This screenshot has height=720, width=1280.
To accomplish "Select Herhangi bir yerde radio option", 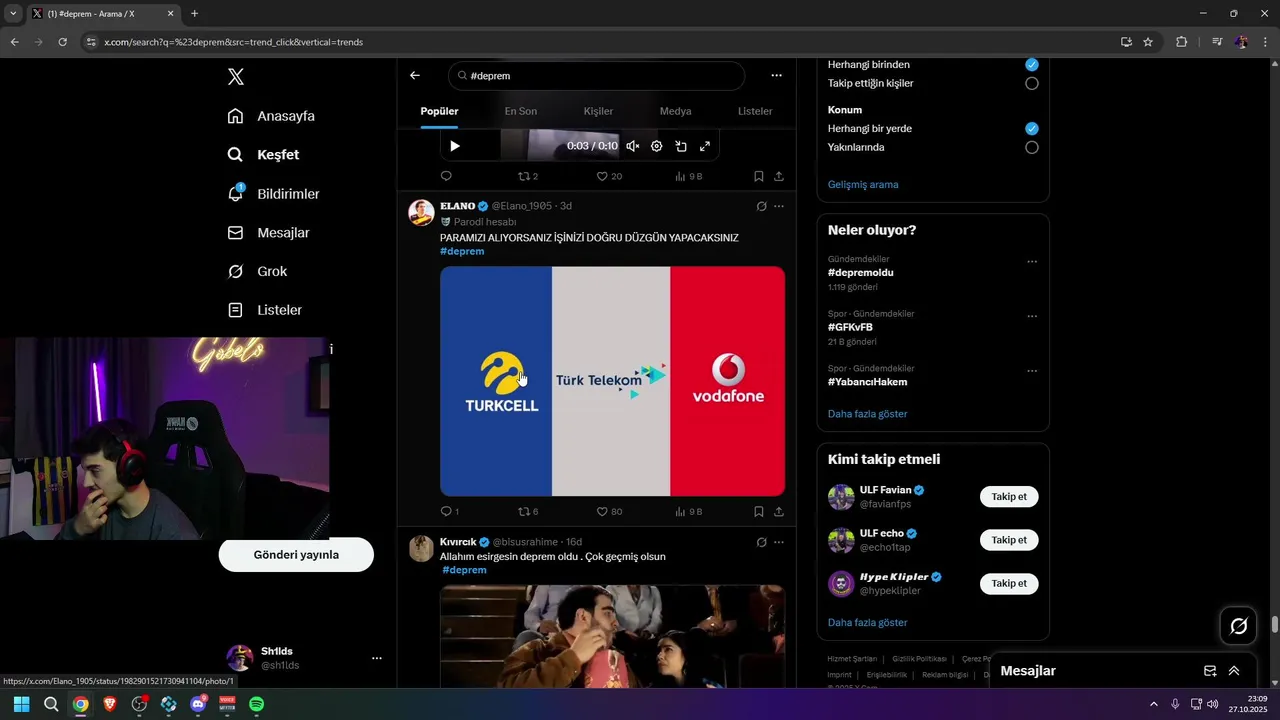I will [1032, 128].
